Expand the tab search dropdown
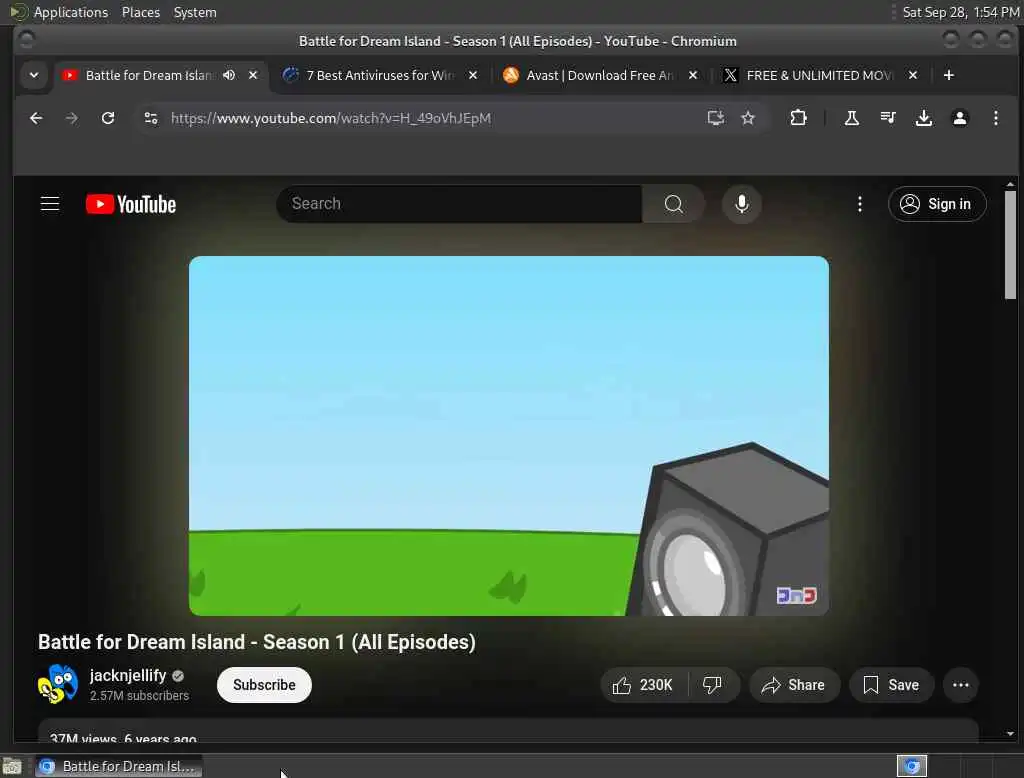 pos(33,75)
